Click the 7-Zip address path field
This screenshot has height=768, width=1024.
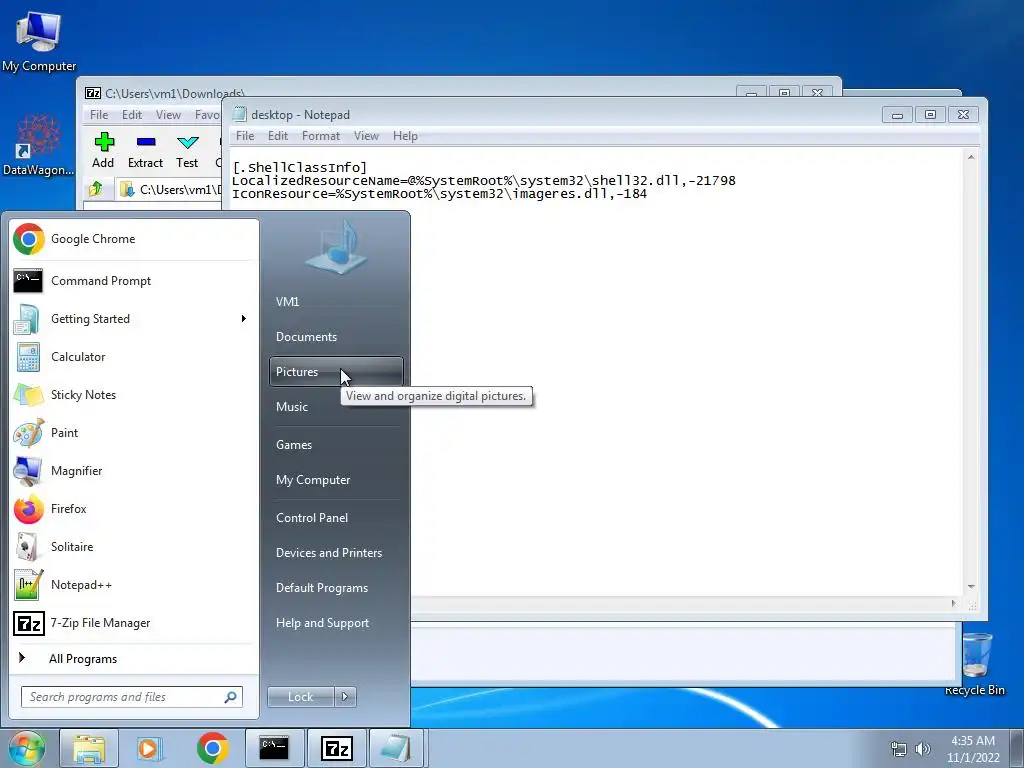point(171,189)
